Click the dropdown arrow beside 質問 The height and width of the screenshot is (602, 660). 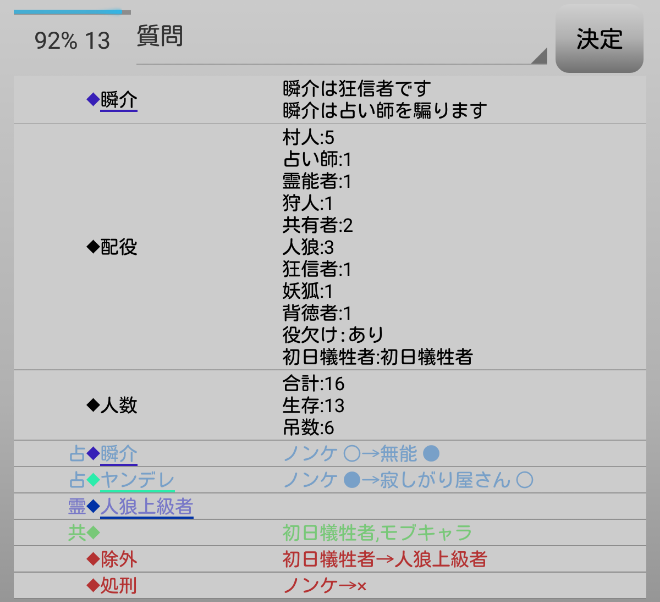click(539, 55)
